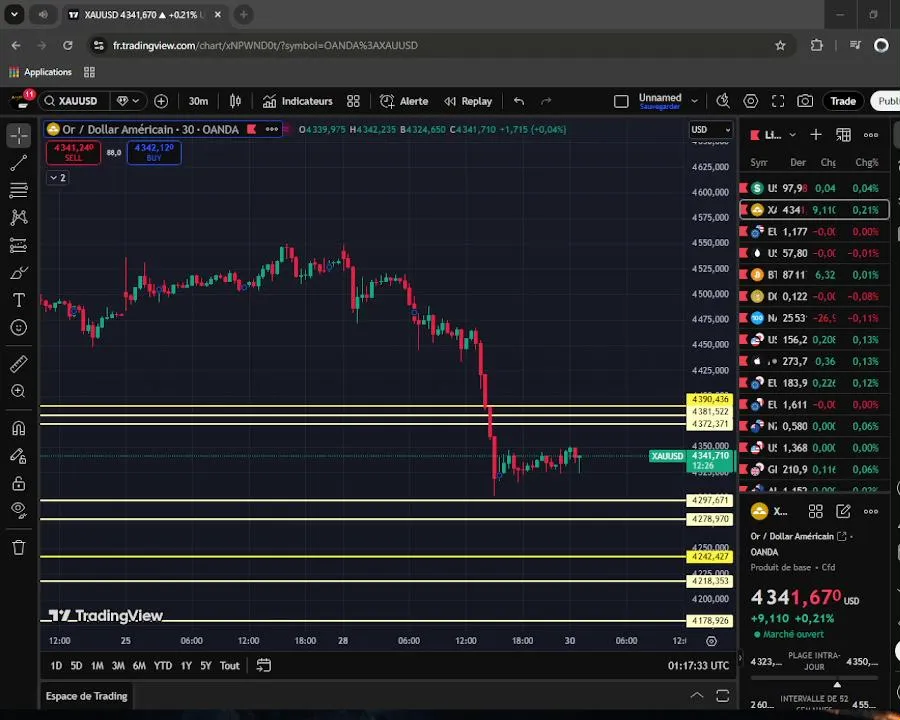This screenshot has width=900, height=720.
Task: Expand the Unnamed layout dropdown
Action: pos(695,101)
